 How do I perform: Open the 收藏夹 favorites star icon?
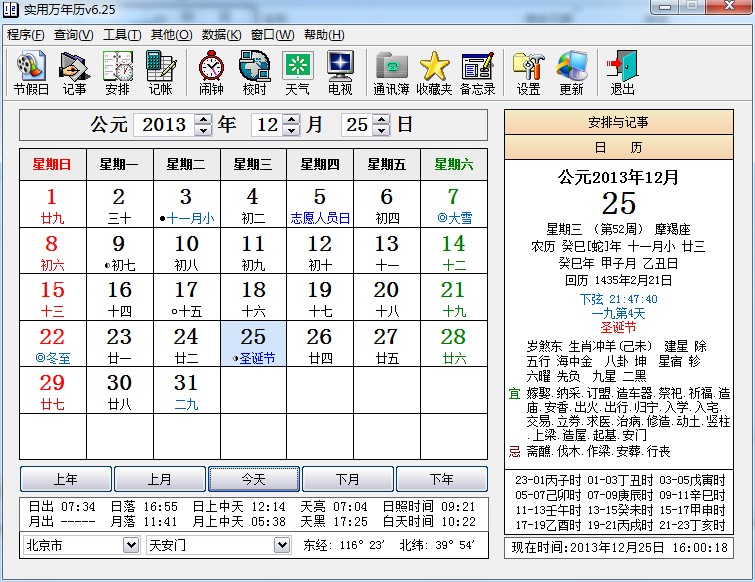pos(434,72)
